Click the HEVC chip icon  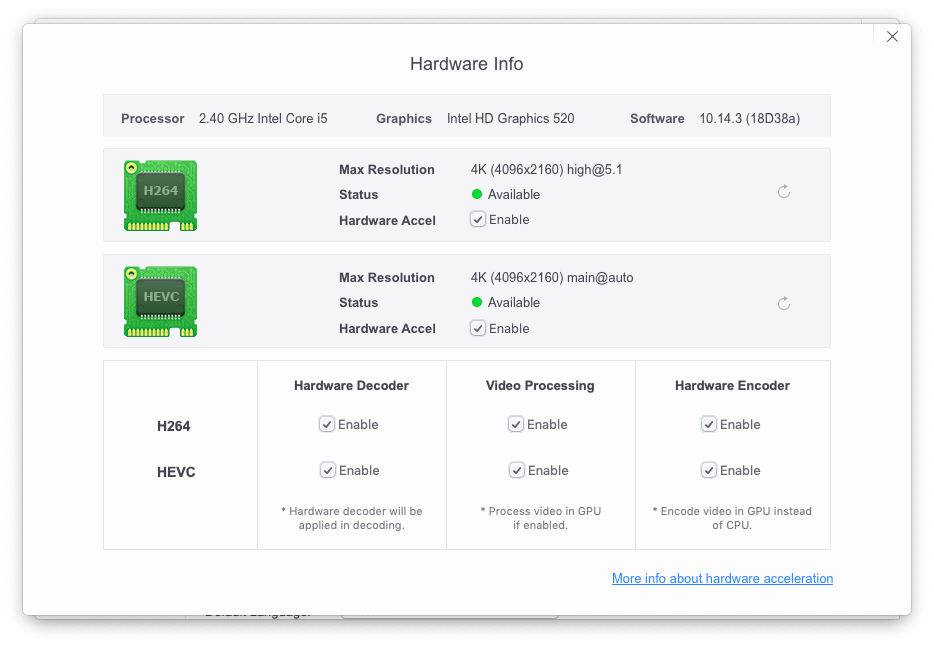point(160,301)
